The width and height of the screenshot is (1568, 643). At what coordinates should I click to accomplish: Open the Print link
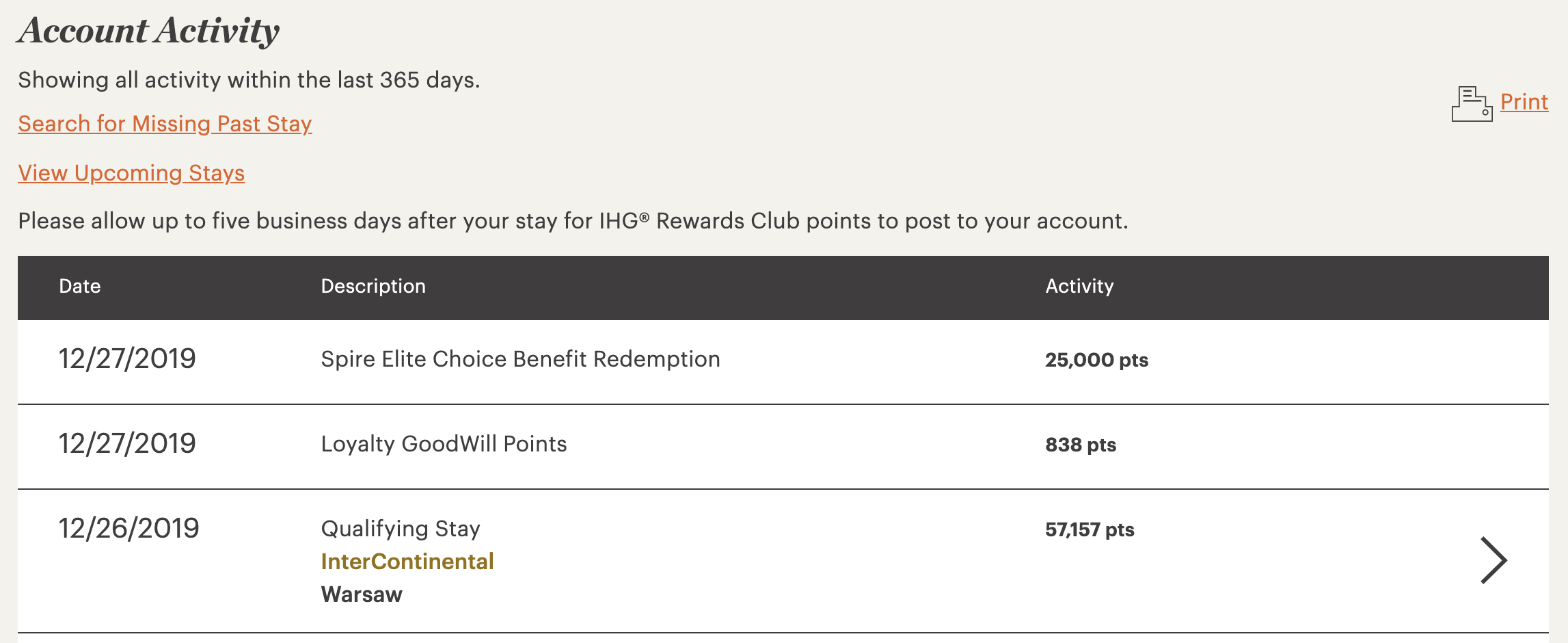pyautogui.click(x=1524, y=102)
